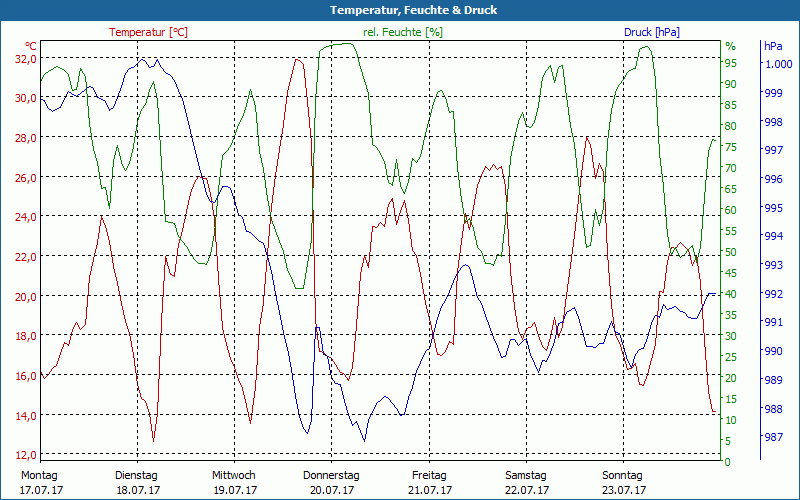Click the date '21.07.17'
This screenshot has height=500, width=800.
(x=430, y=490)
